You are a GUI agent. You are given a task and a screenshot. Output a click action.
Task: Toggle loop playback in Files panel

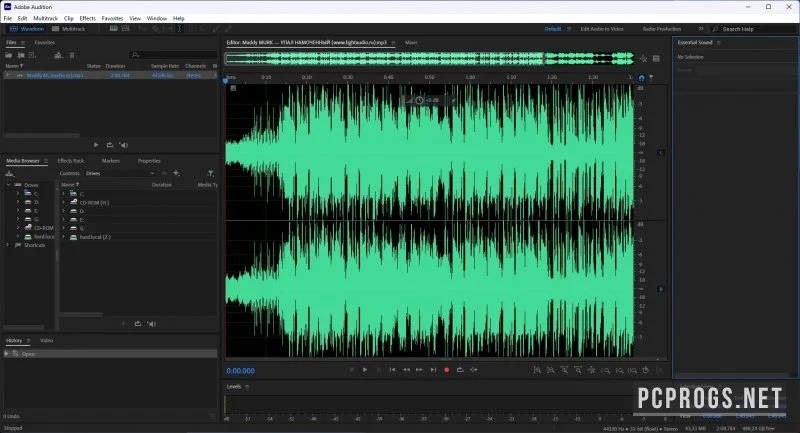110,145
